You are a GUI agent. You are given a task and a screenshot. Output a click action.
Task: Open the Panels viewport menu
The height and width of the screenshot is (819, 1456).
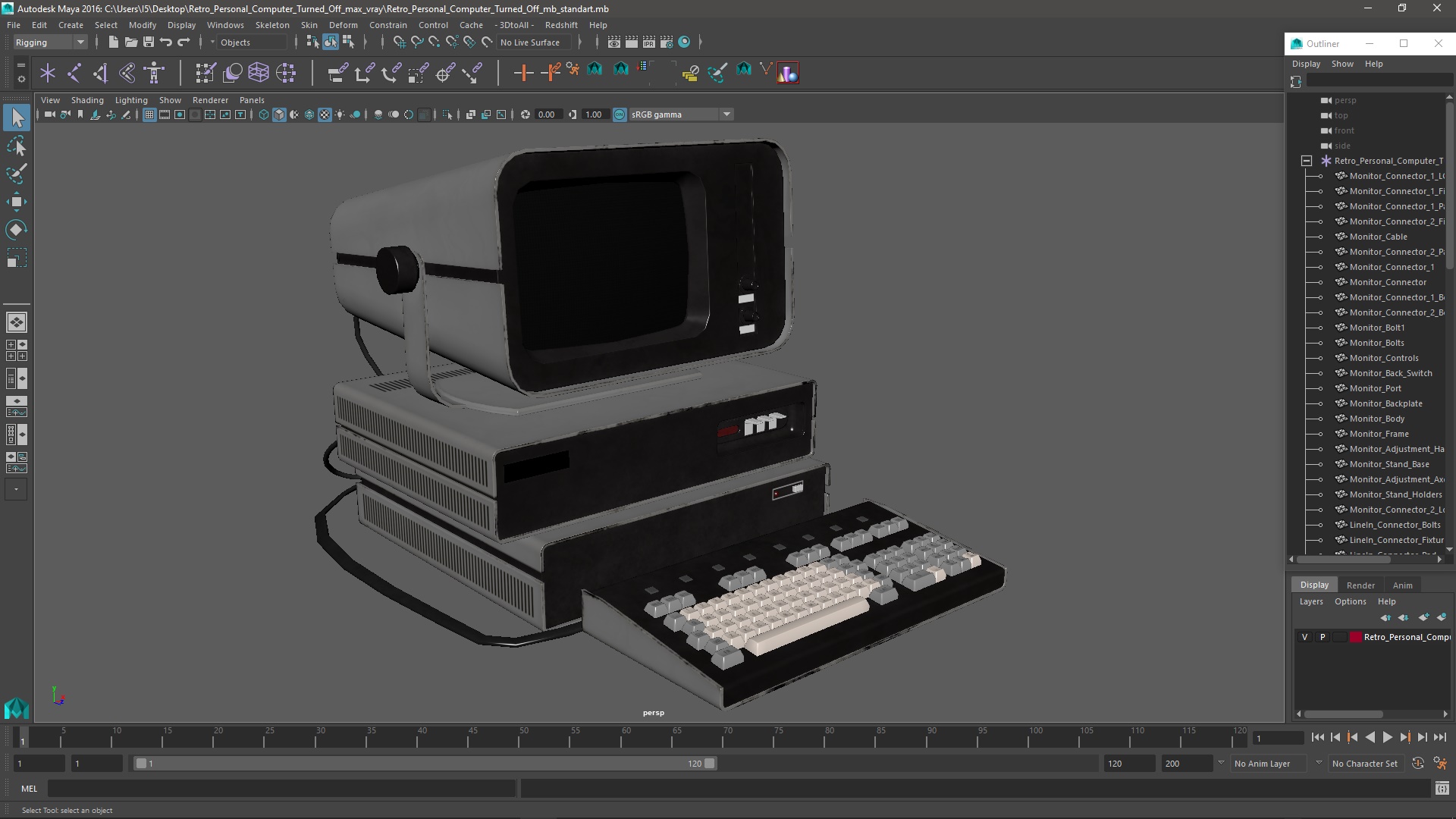(x=251, y=100)
